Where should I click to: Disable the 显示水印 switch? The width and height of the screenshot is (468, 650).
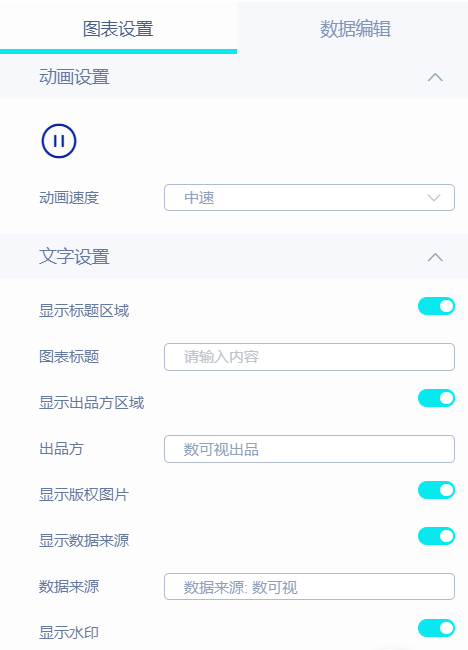(x=436, y=628)
